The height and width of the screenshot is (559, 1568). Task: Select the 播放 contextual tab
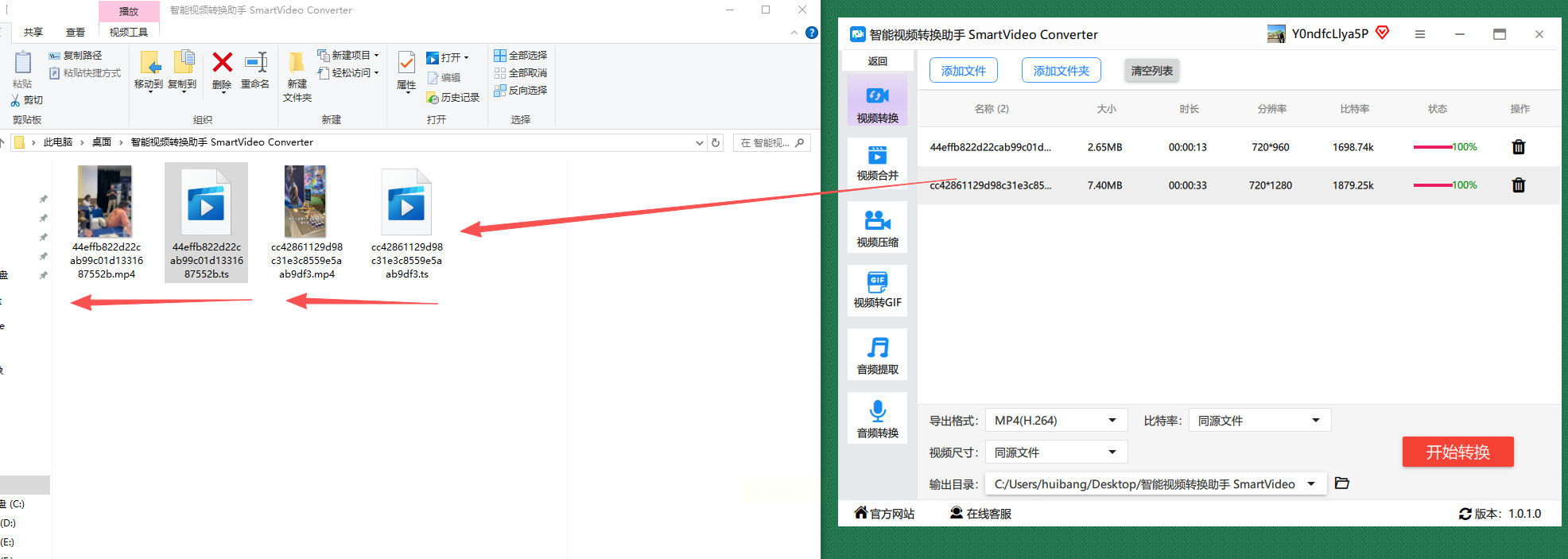[129, 11]
